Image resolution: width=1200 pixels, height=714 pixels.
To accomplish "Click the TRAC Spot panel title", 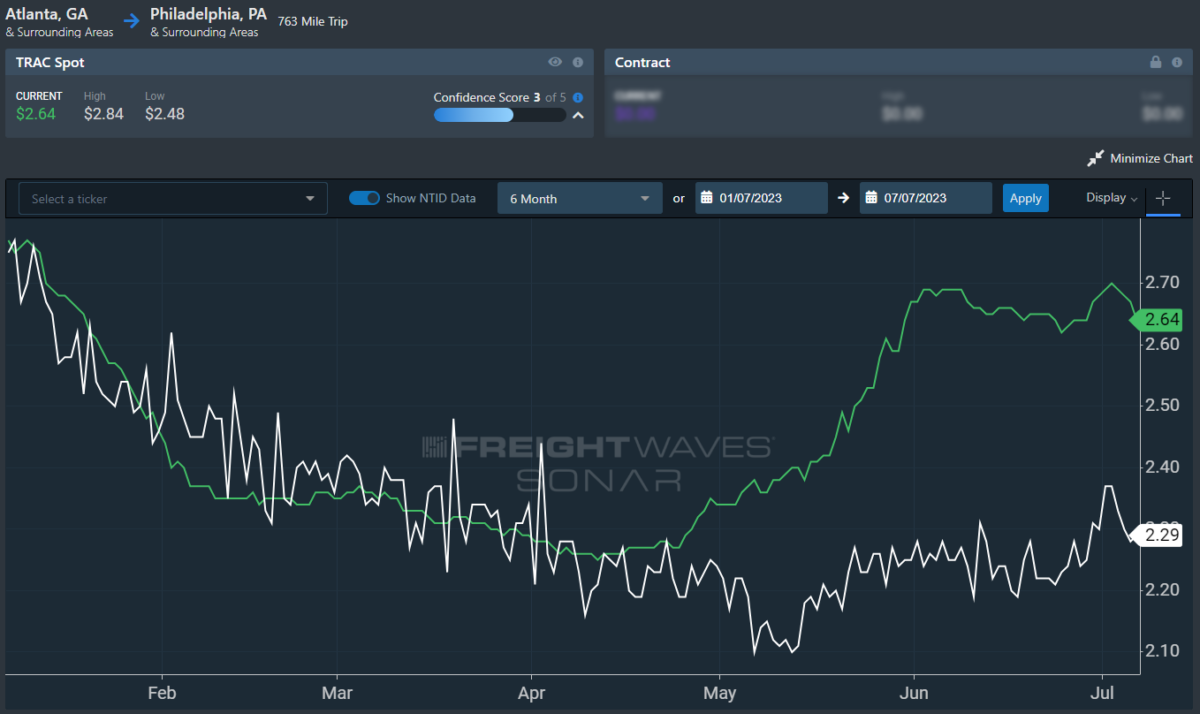I will click(x=50, y=62).
